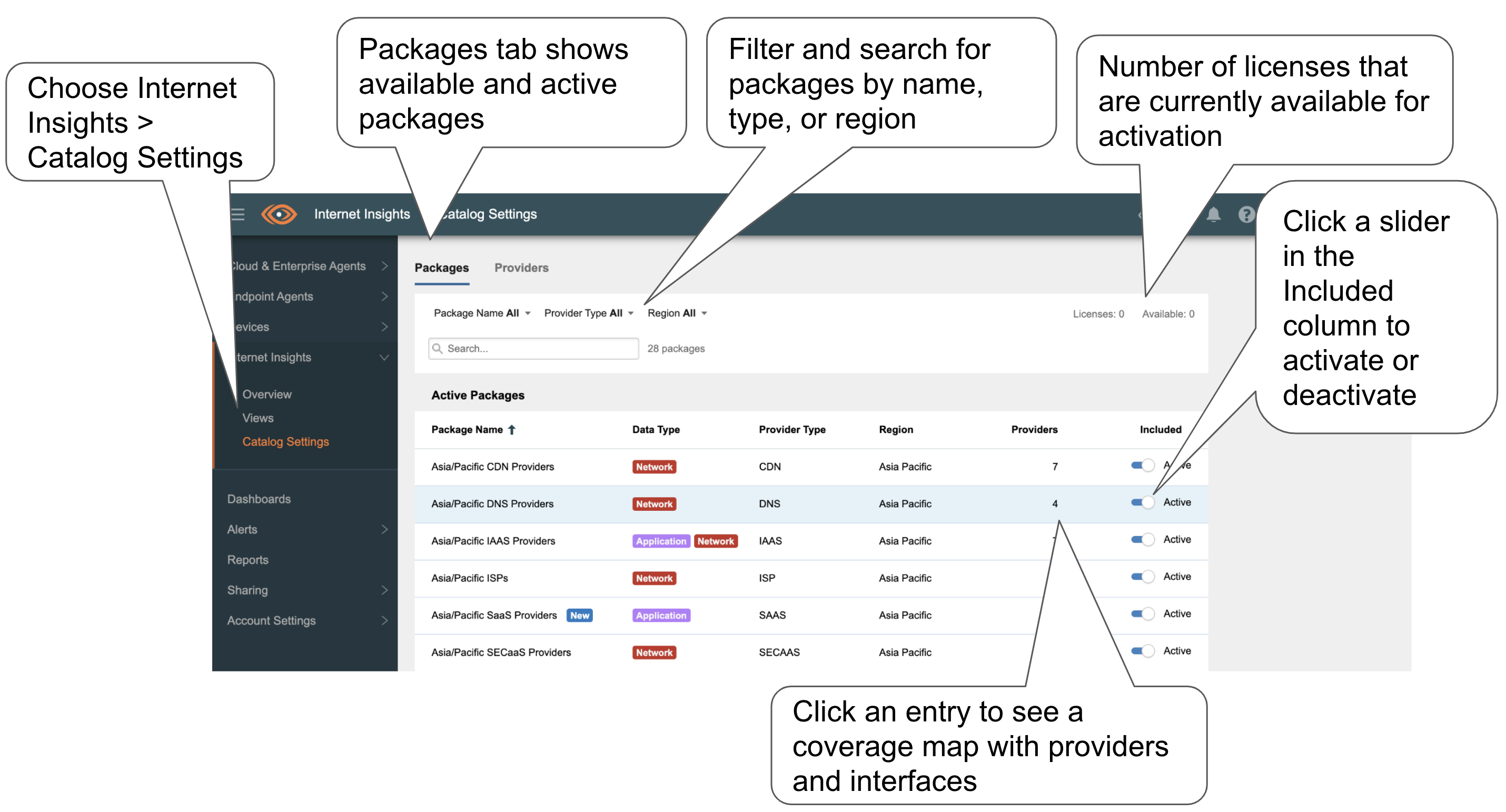Click Application tag on IAAS Providers row
Image resolution: width=1506 pixels, height=812 pixels.
(x=661, y=541)
